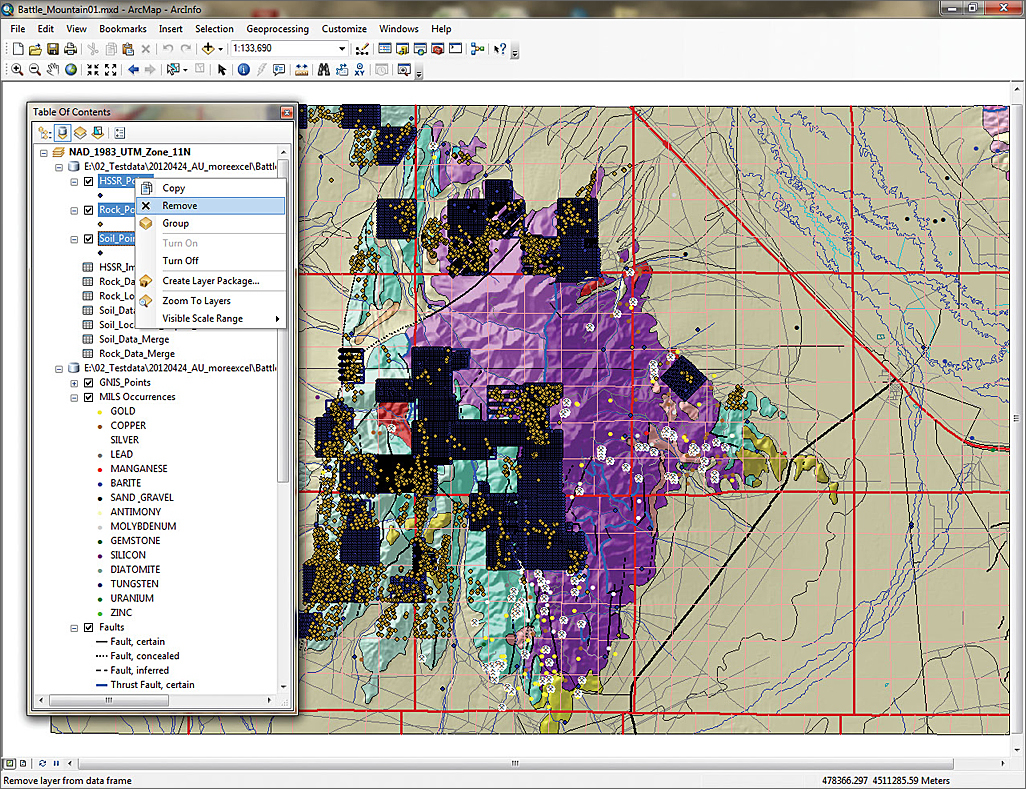
Task: Activate the Pan hand tool
Action: tap(53, 70)
